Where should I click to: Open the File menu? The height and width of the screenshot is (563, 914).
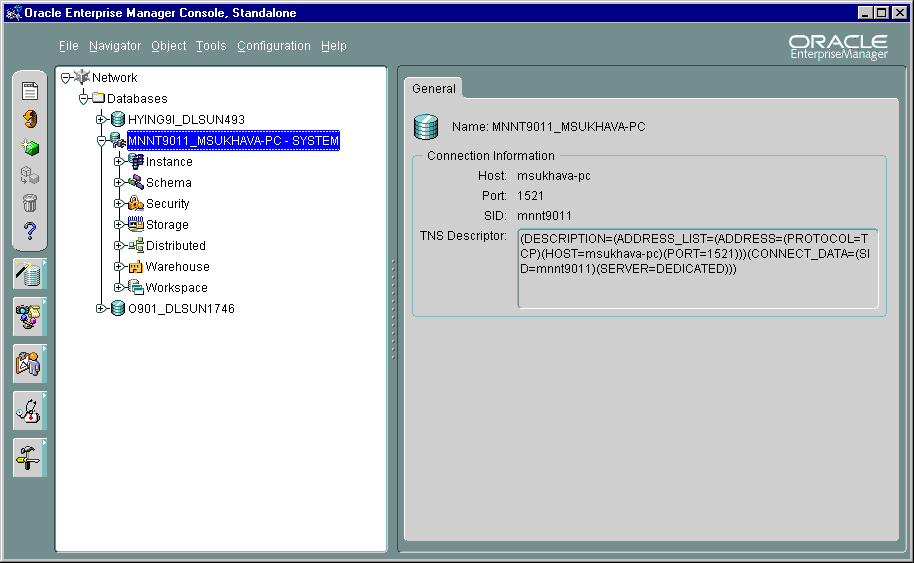(68, 45)
